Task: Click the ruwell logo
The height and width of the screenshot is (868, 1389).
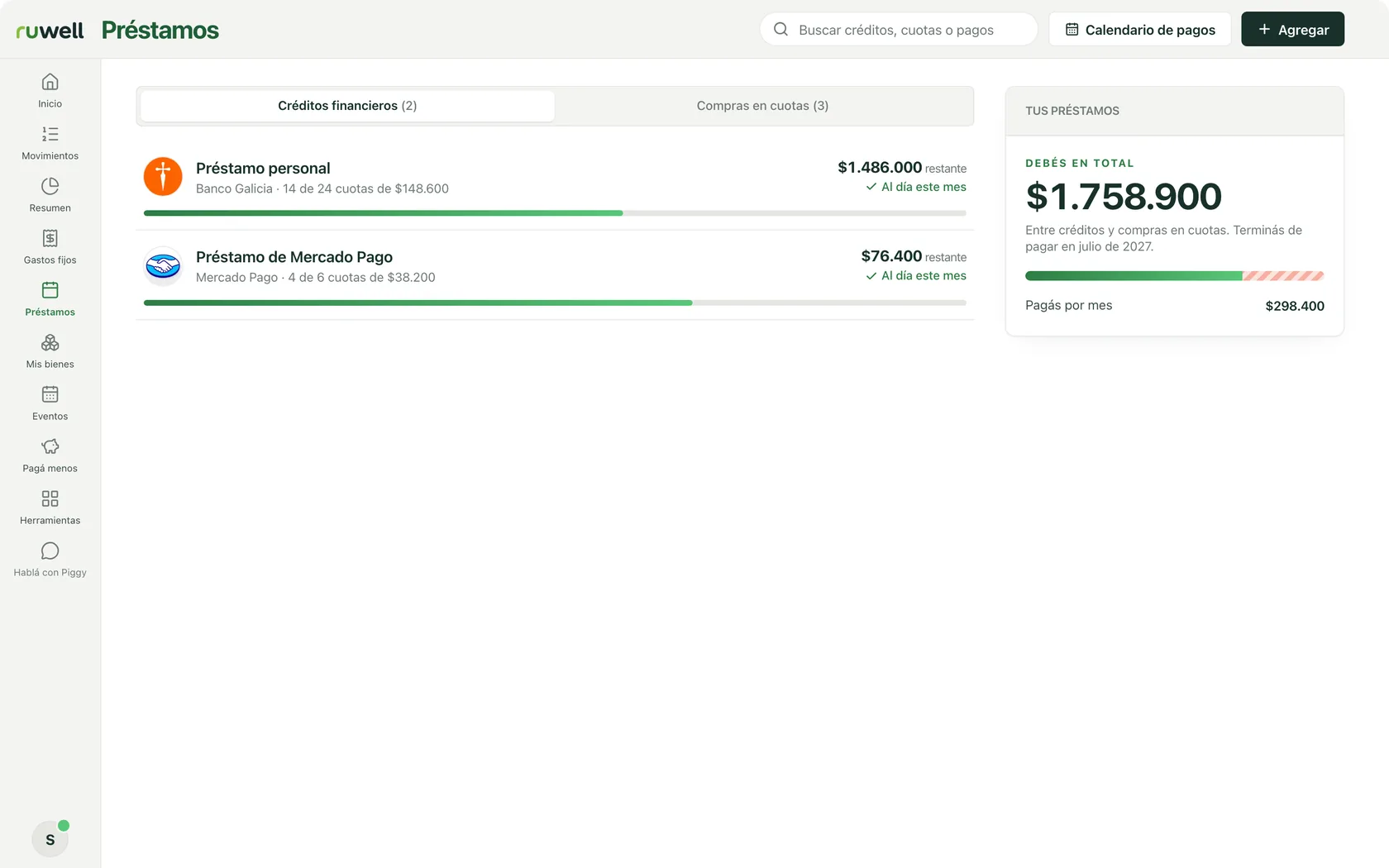Action: 50,31
